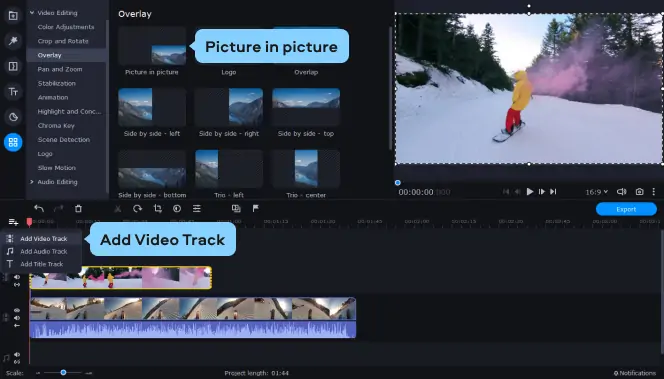Rotate the selected clip
This screenshot has height=379, width=664.
[x=137, y=208]
